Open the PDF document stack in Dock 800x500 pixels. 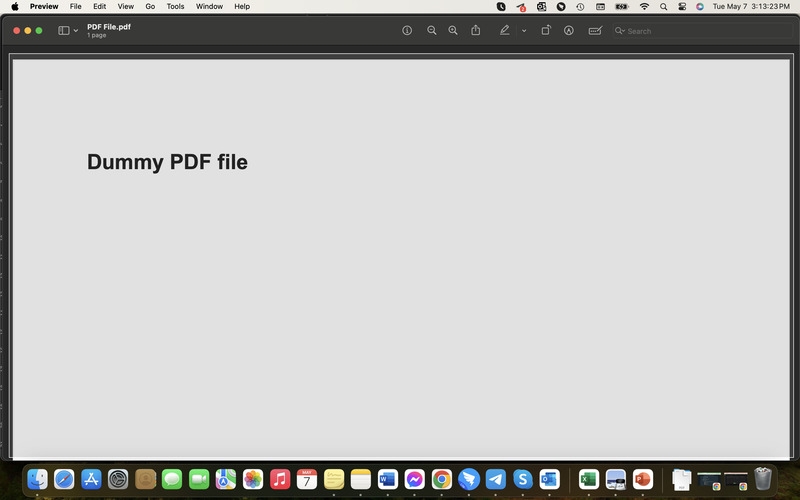(x=682, y=480)
